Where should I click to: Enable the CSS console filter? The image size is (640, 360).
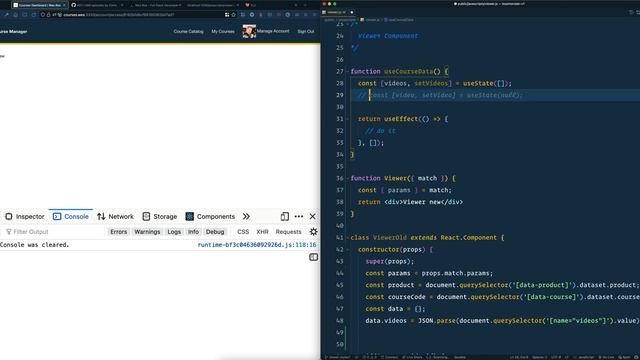tap(243, 232)
